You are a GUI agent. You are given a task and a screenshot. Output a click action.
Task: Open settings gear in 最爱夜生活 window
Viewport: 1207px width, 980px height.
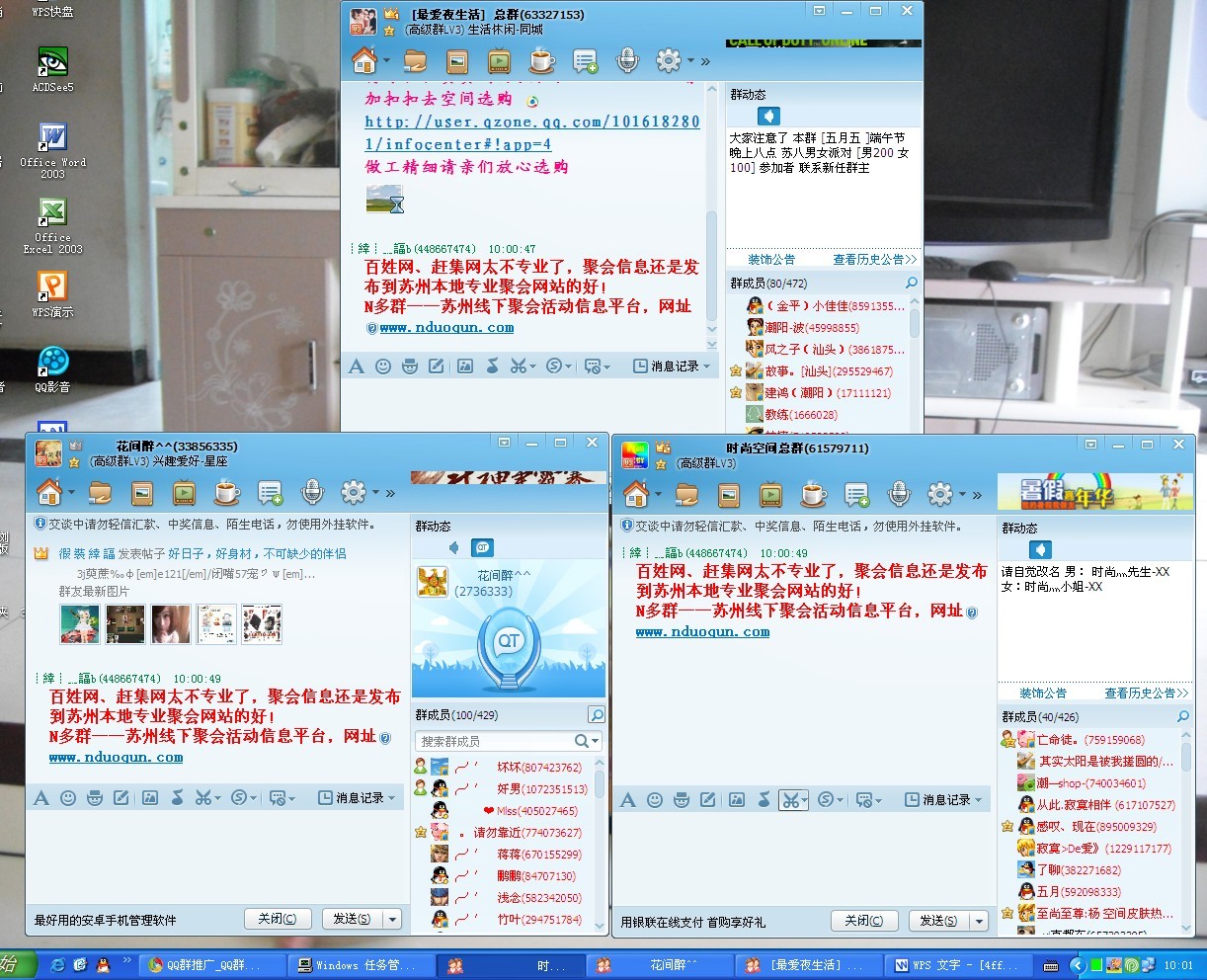tap(669, 61)
